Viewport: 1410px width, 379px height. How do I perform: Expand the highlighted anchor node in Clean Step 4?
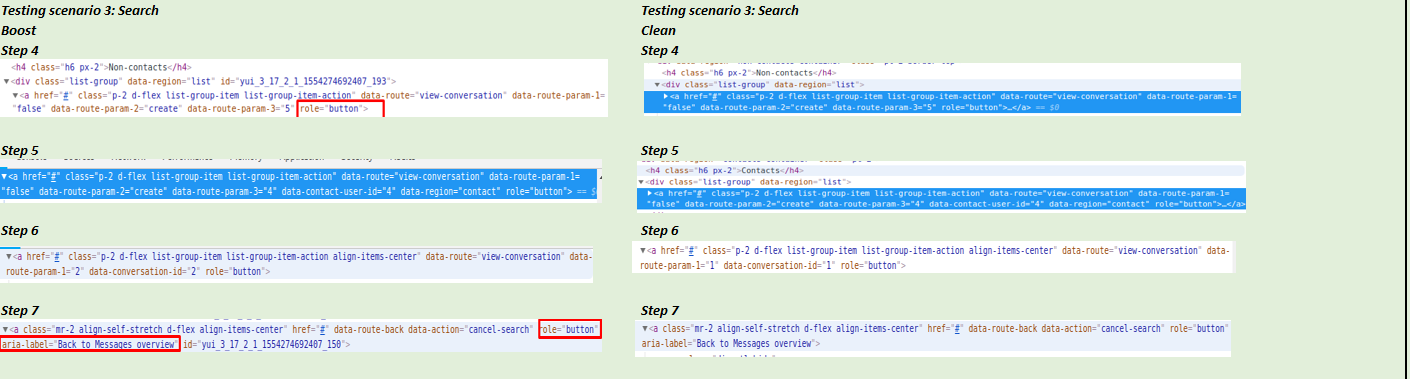pyautogui.click(x=666, y=97)
